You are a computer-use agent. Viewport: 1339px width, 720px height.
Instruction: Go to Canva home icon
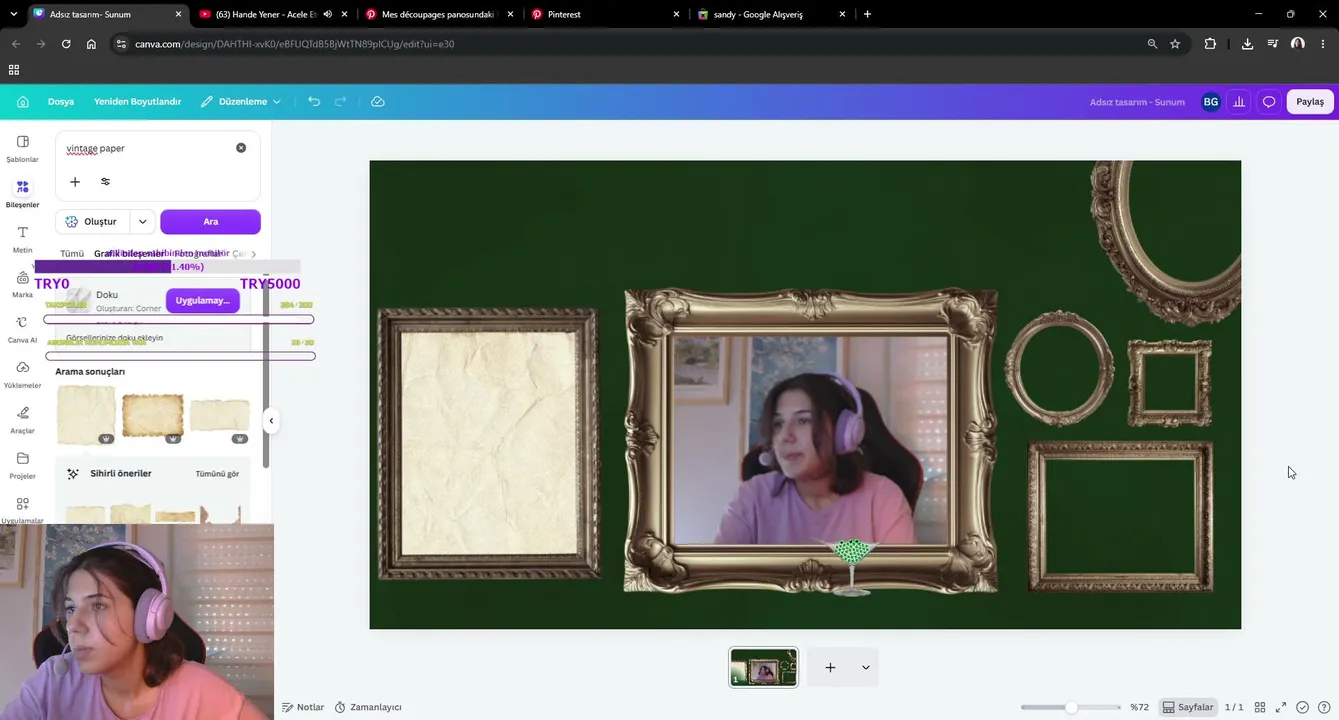tap(23, 102)
